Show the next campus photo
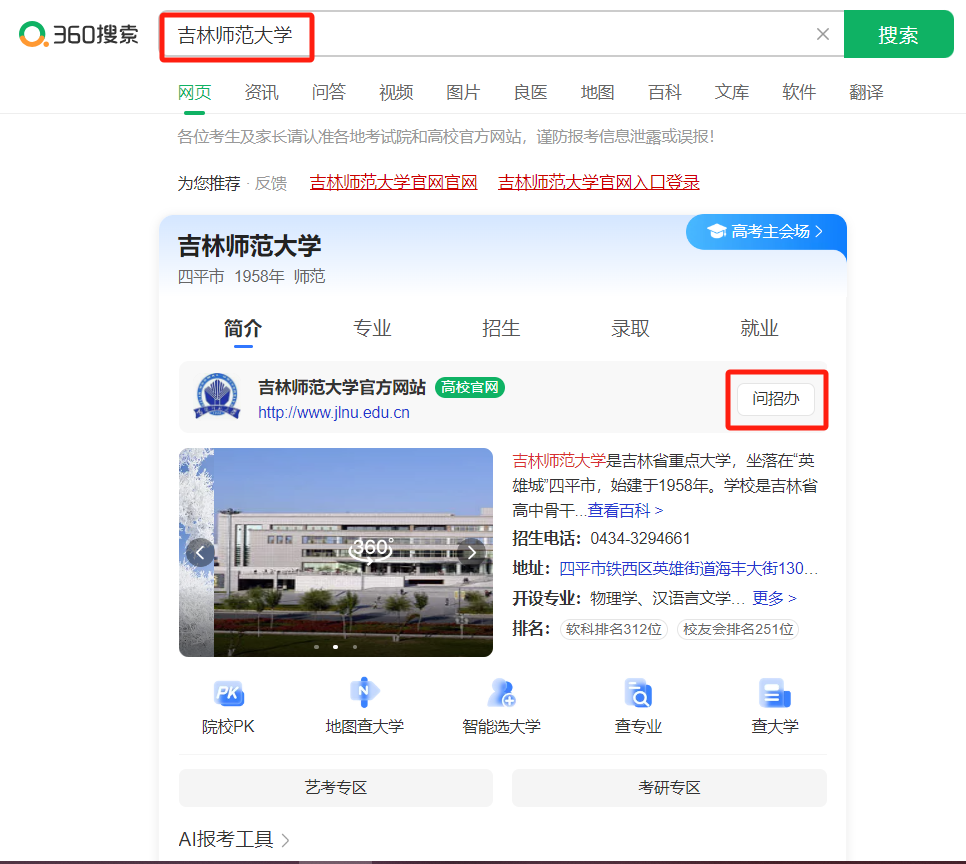This screenshot has width=966, height=864. point(471,552)
